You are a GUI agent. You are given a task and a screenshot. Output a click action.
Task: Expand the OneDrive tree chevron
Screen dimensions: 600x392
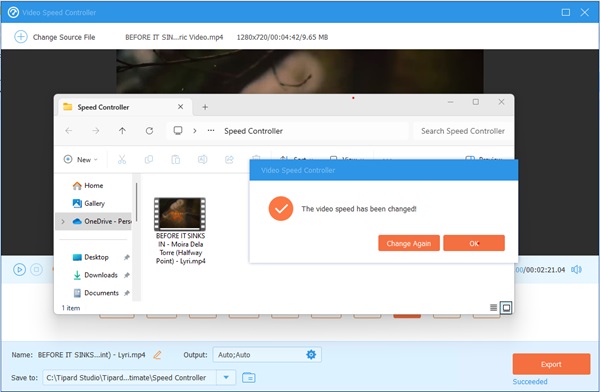[x=63, y=221]
